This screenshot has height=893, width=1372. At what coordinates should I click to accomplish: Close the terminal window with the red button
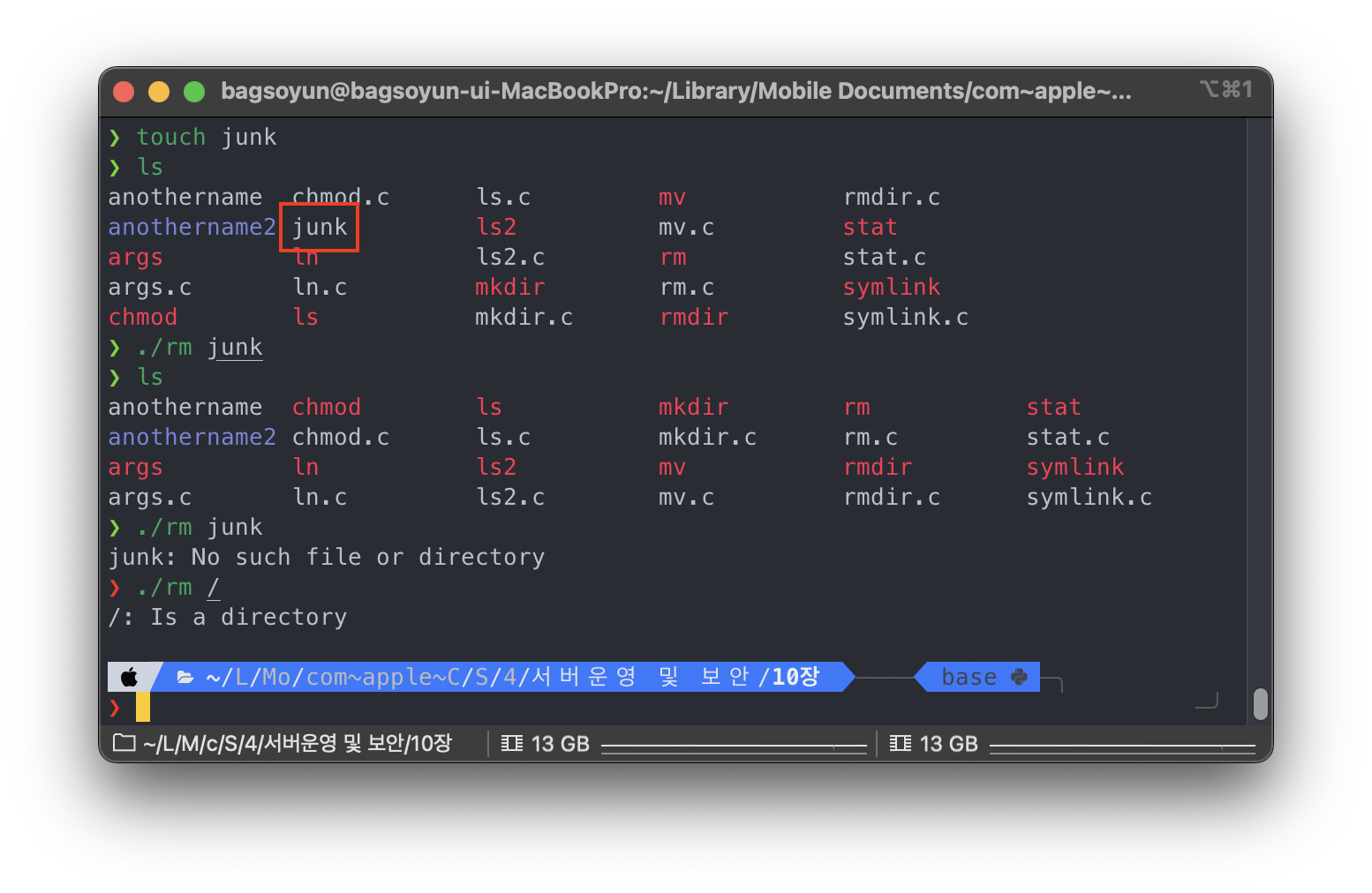124,91
